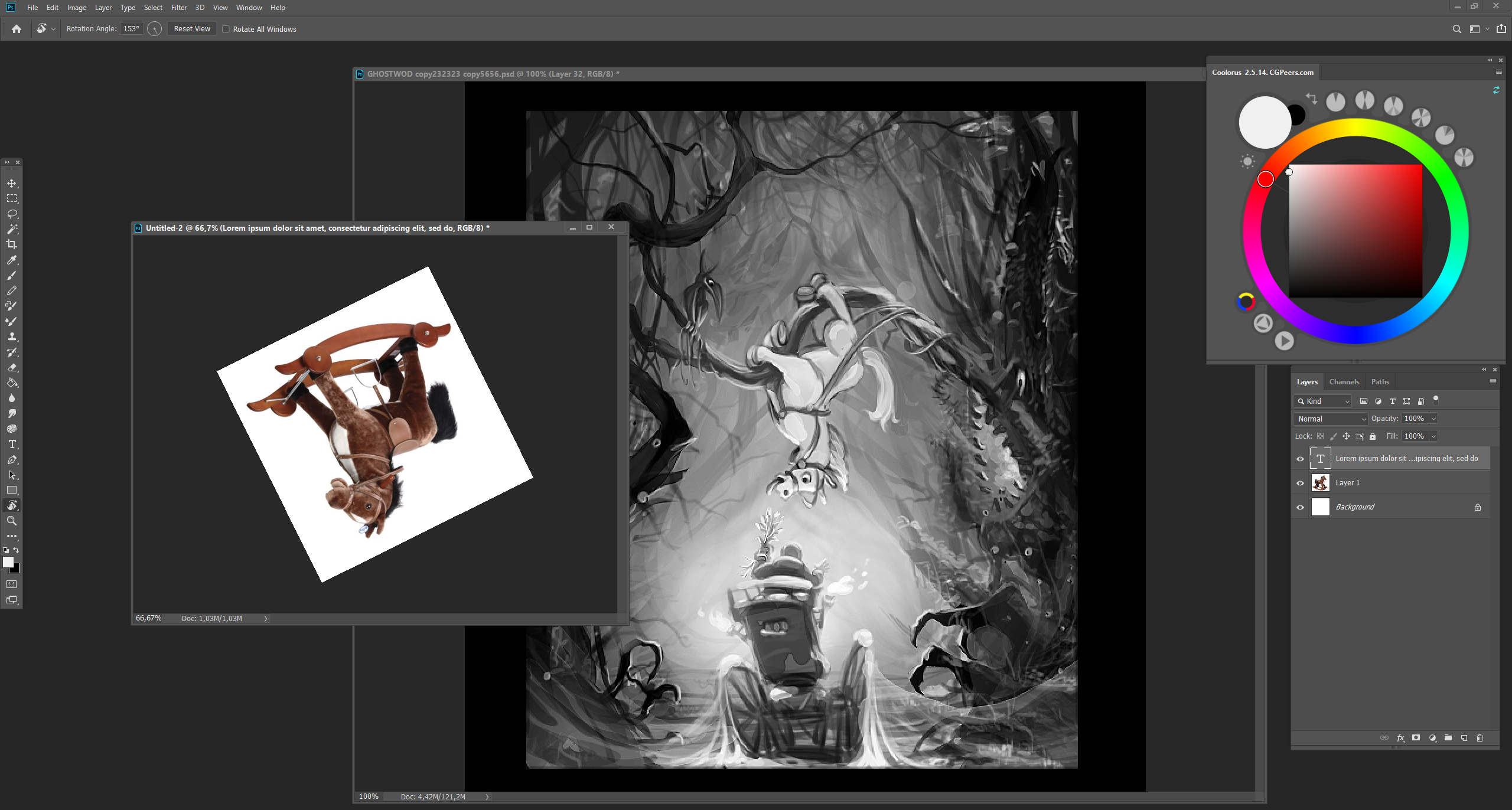
Task: Filter layers by type layers
Action: pos(1393,401)
